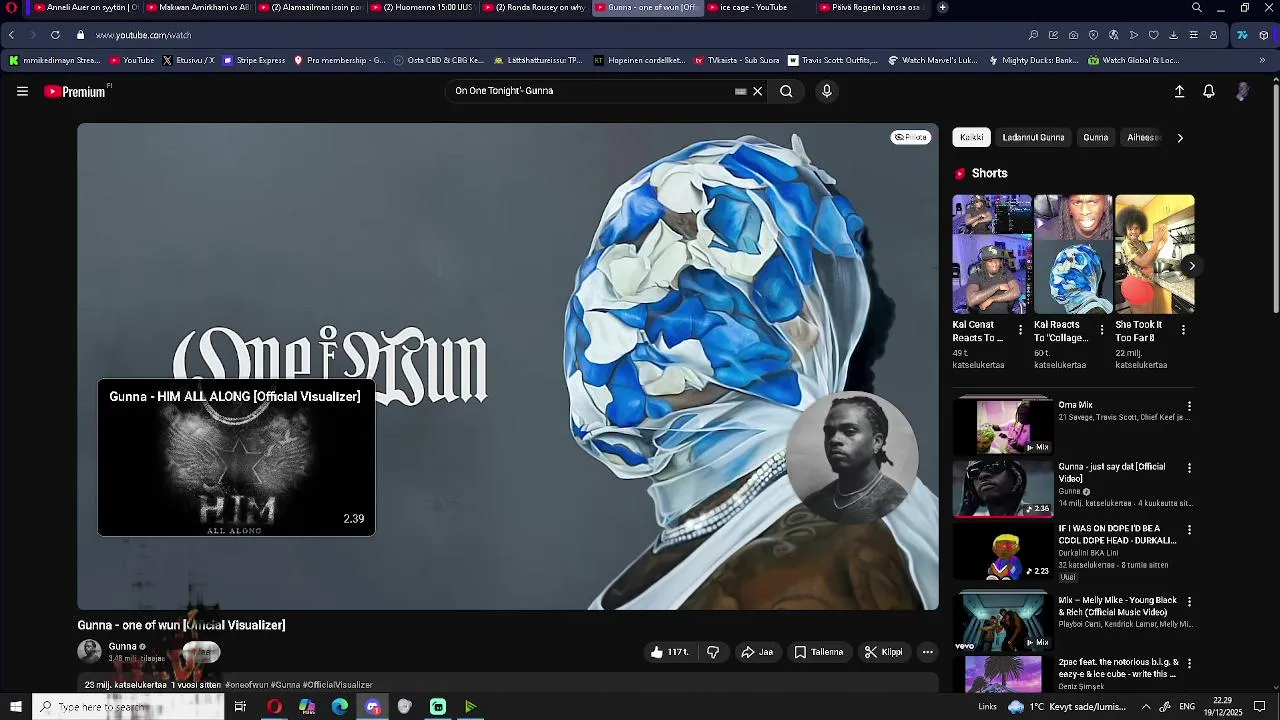Switch to Ronda Rousey browser tab

536,7
